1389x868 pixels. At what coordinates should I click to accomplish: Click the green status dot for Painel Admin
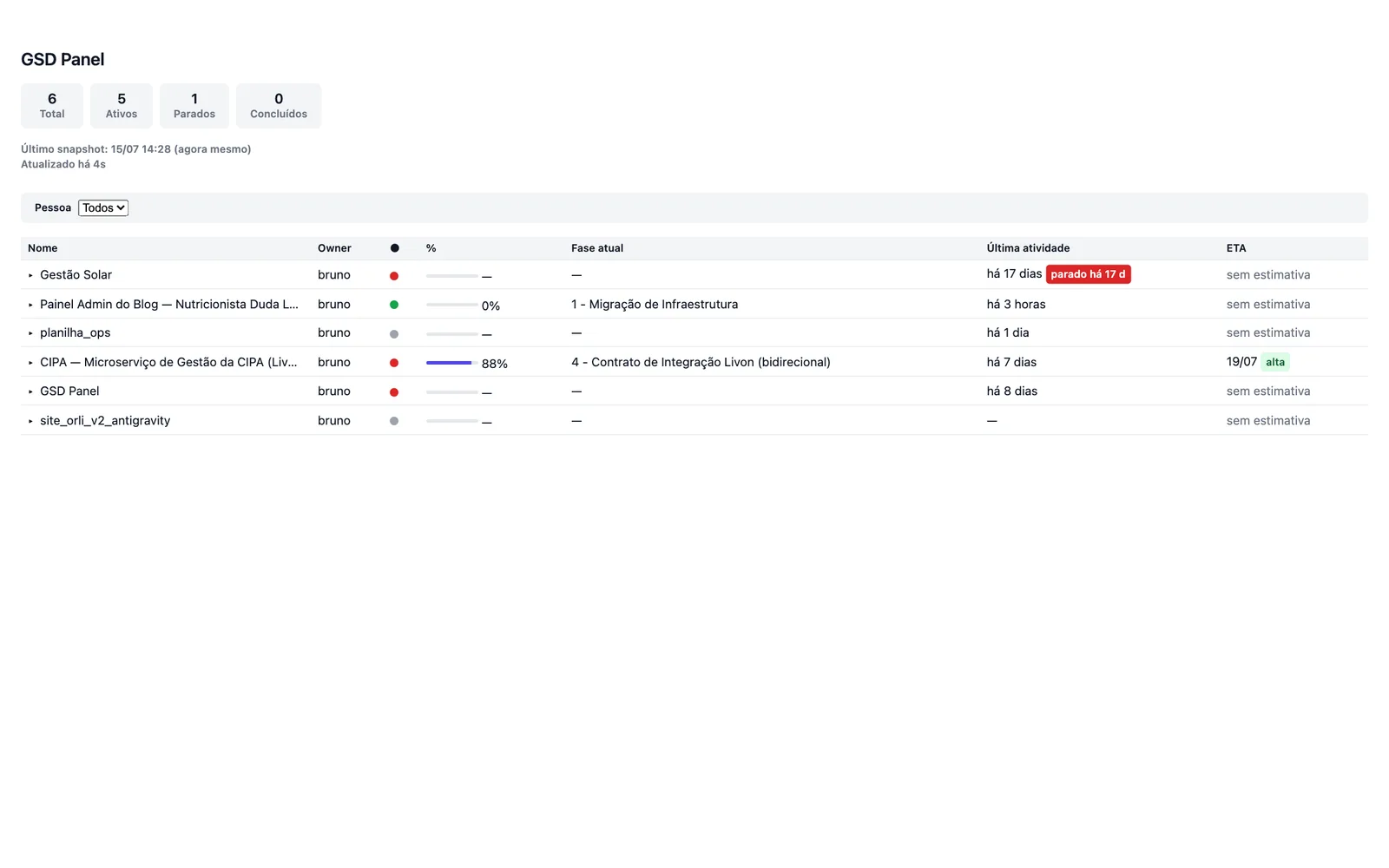point(394,305)
